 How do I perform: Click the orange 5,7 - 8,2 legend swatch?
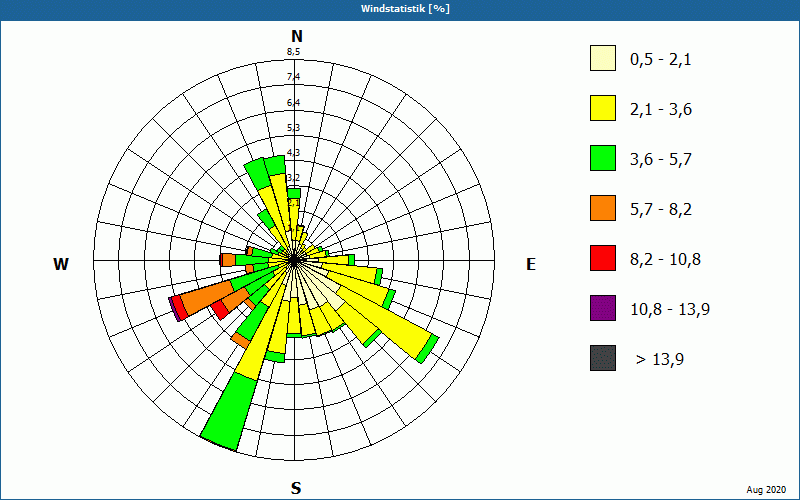pyautogui.click(x=603, y=208)
